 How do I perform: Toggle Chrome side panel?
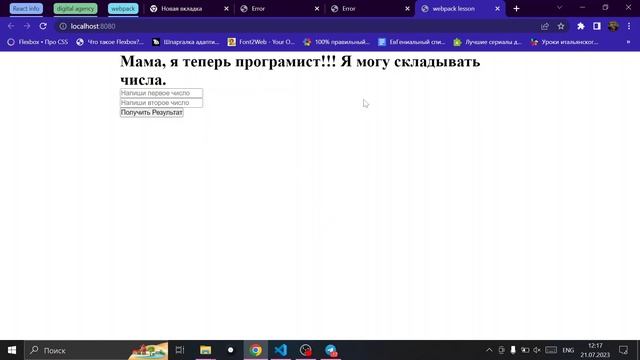tap(597, 26)
